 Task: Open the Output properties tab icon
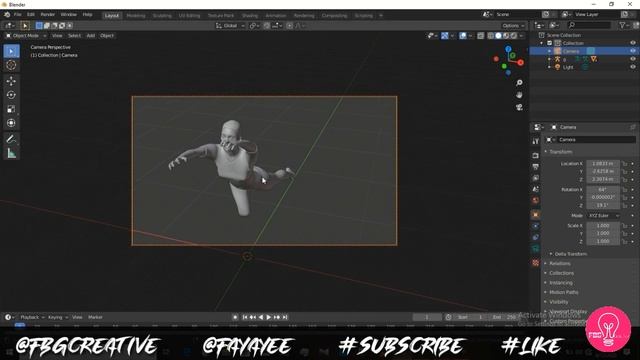coord(536,167)
